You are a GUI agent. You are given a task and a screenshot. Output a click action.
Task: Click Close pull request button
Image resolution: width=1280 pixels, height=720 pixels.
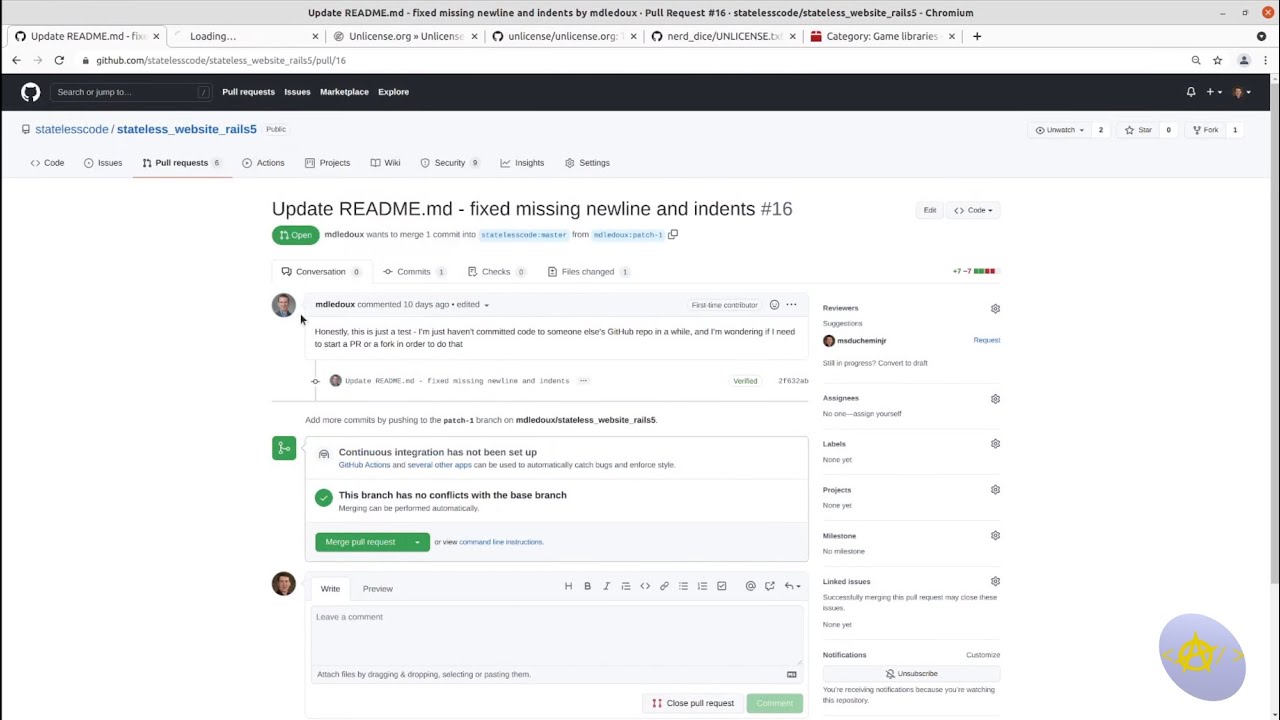click(x=693, y=703)
